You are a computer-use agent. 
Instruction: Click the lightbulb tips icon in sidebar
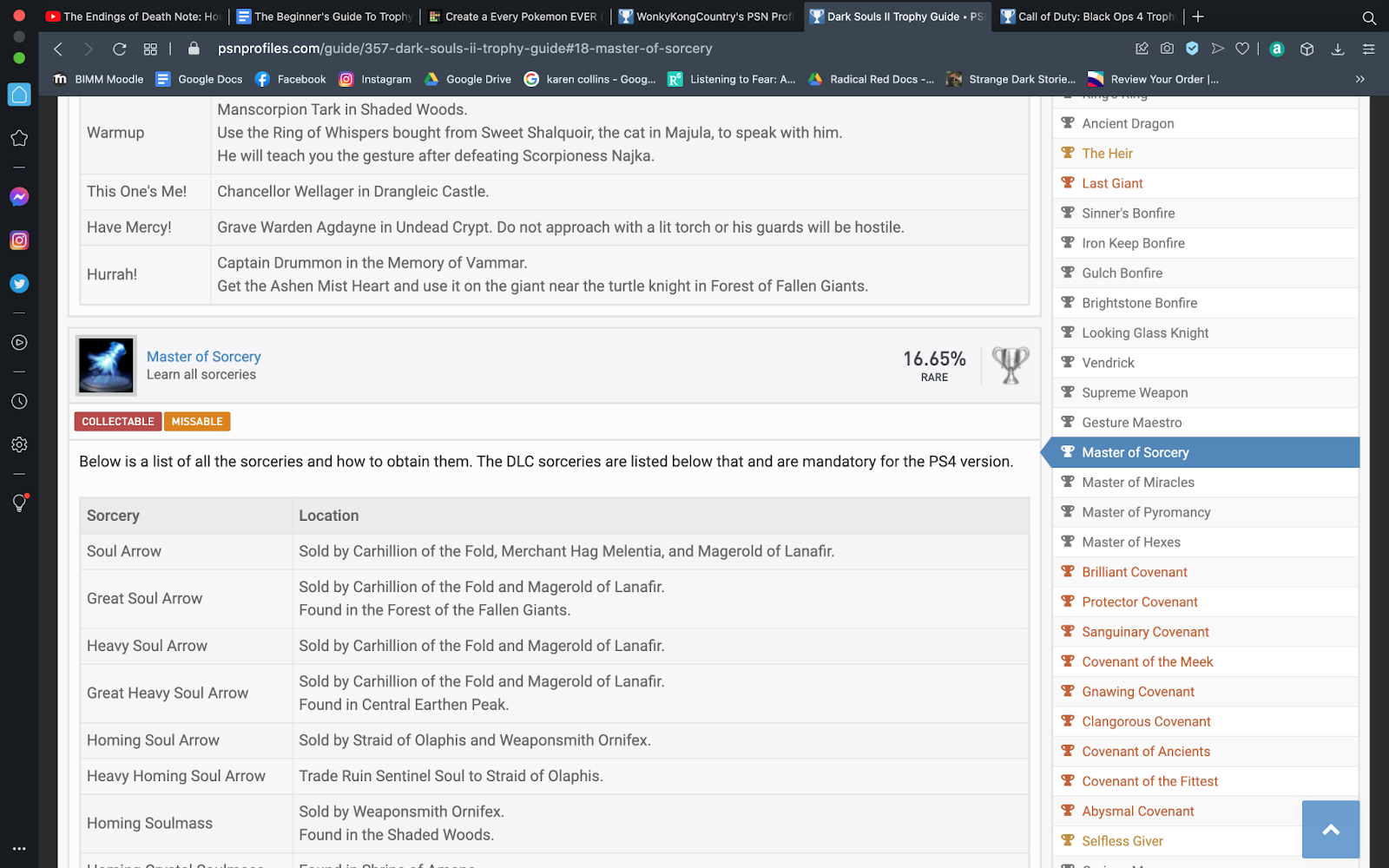point(19,503)
